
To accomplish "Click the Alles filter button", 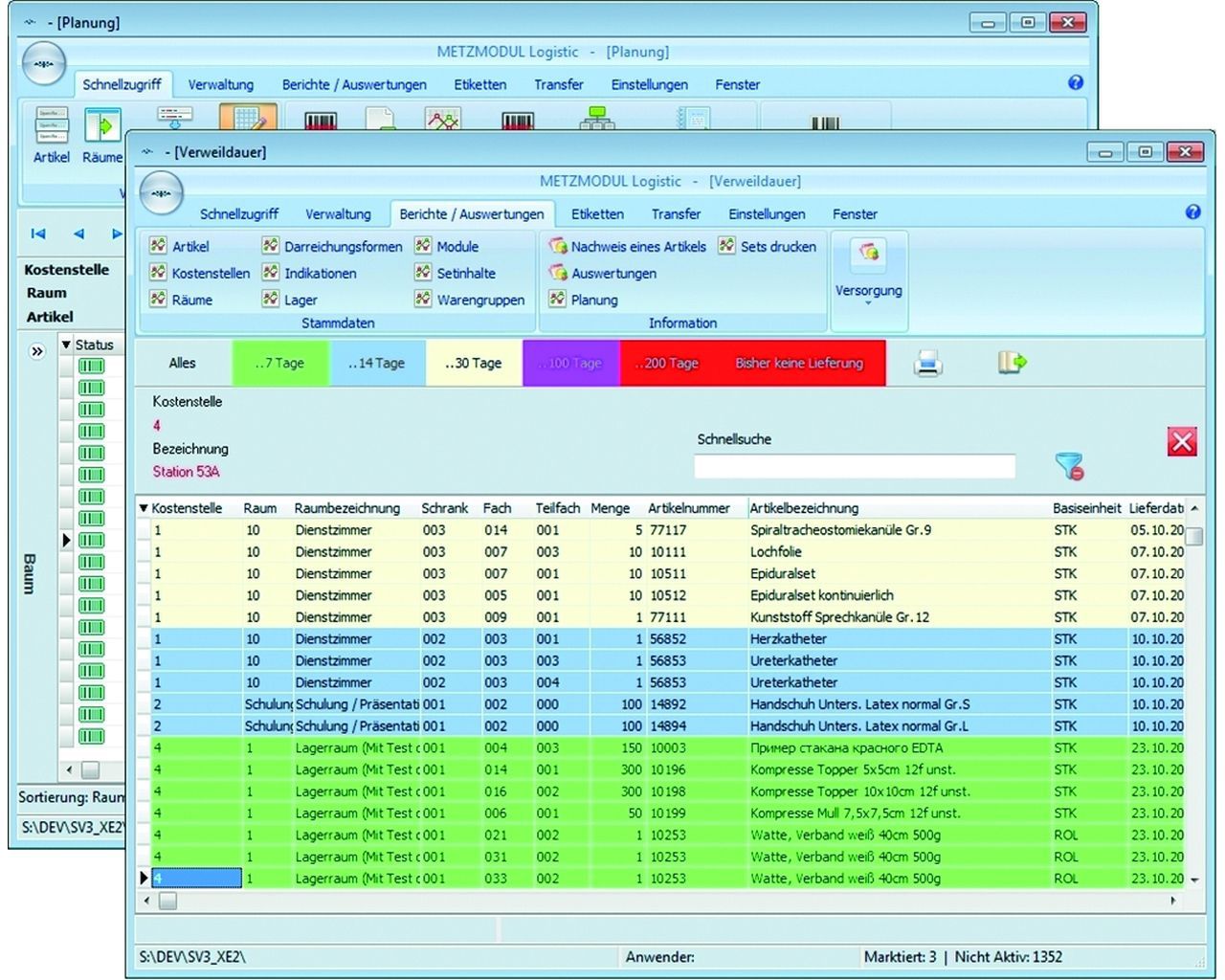I will [x=182, y=364].
